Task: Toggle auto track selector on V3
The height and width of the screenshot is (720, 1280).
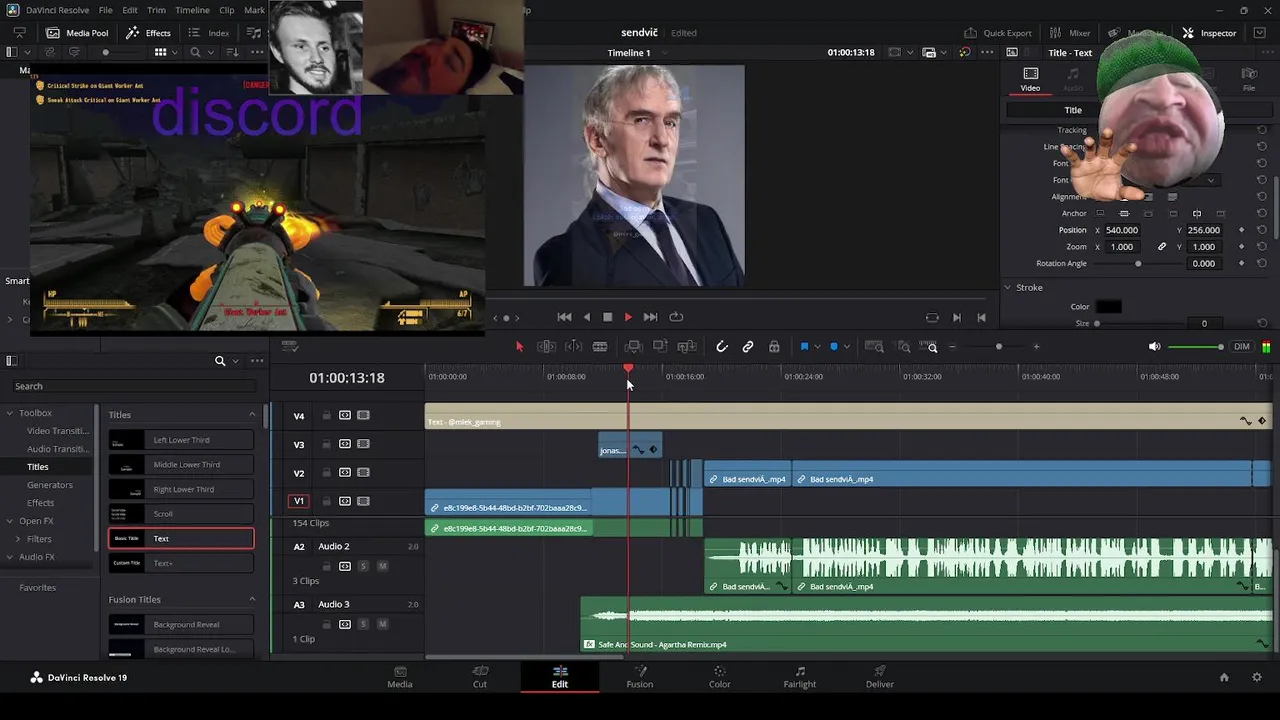Action: (345, 444)
